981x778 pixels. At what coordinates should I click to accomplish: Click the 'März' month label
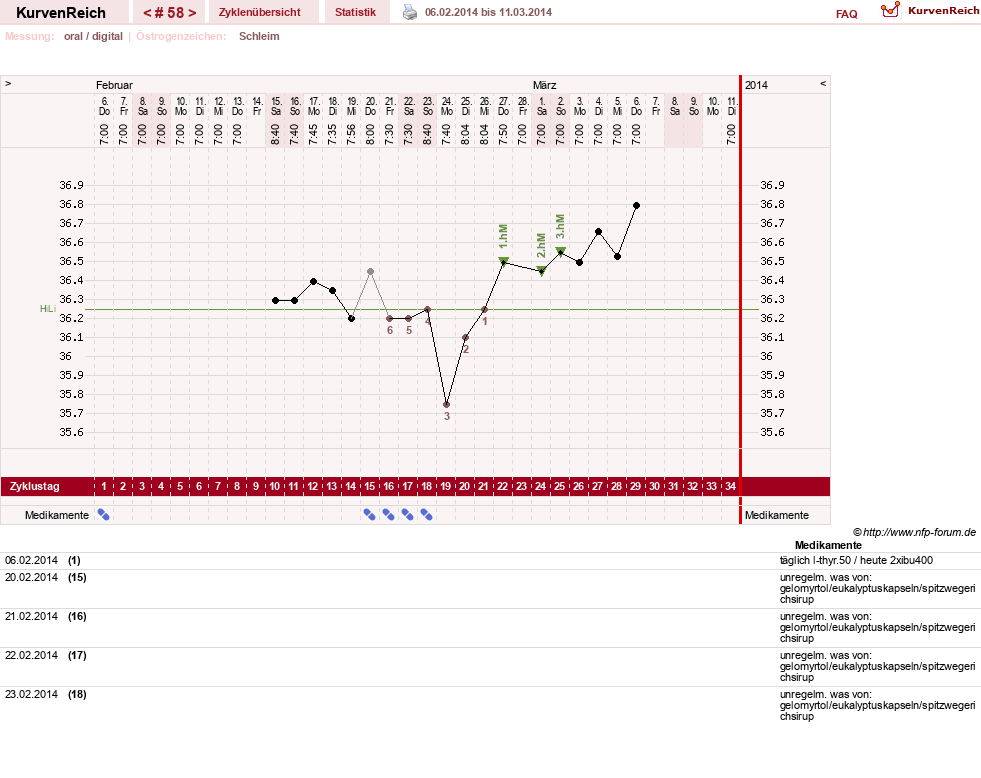(544, 85)
